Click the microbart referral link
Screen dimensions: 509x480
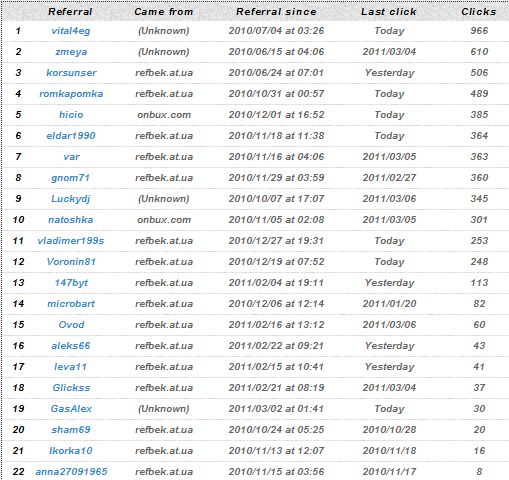pyautogui.click(x=71, y=304)
